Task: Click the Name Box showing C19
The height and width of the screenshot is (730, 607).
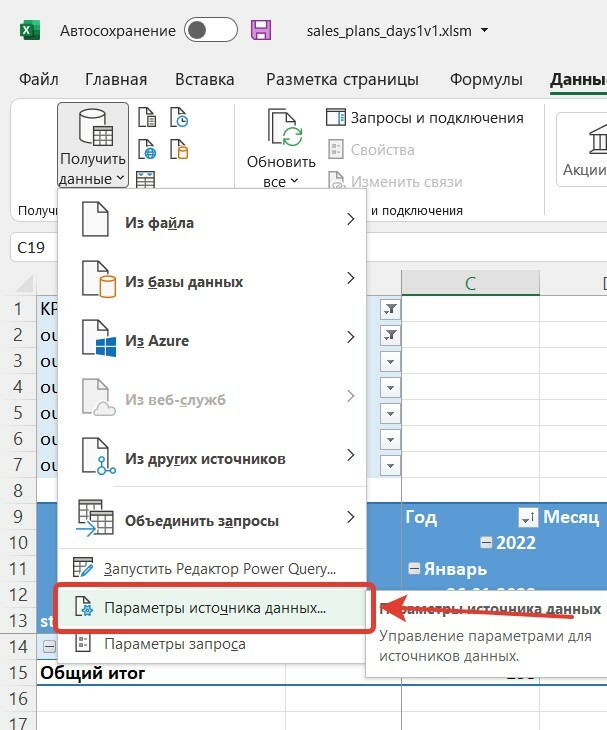Action: (34, 247)
